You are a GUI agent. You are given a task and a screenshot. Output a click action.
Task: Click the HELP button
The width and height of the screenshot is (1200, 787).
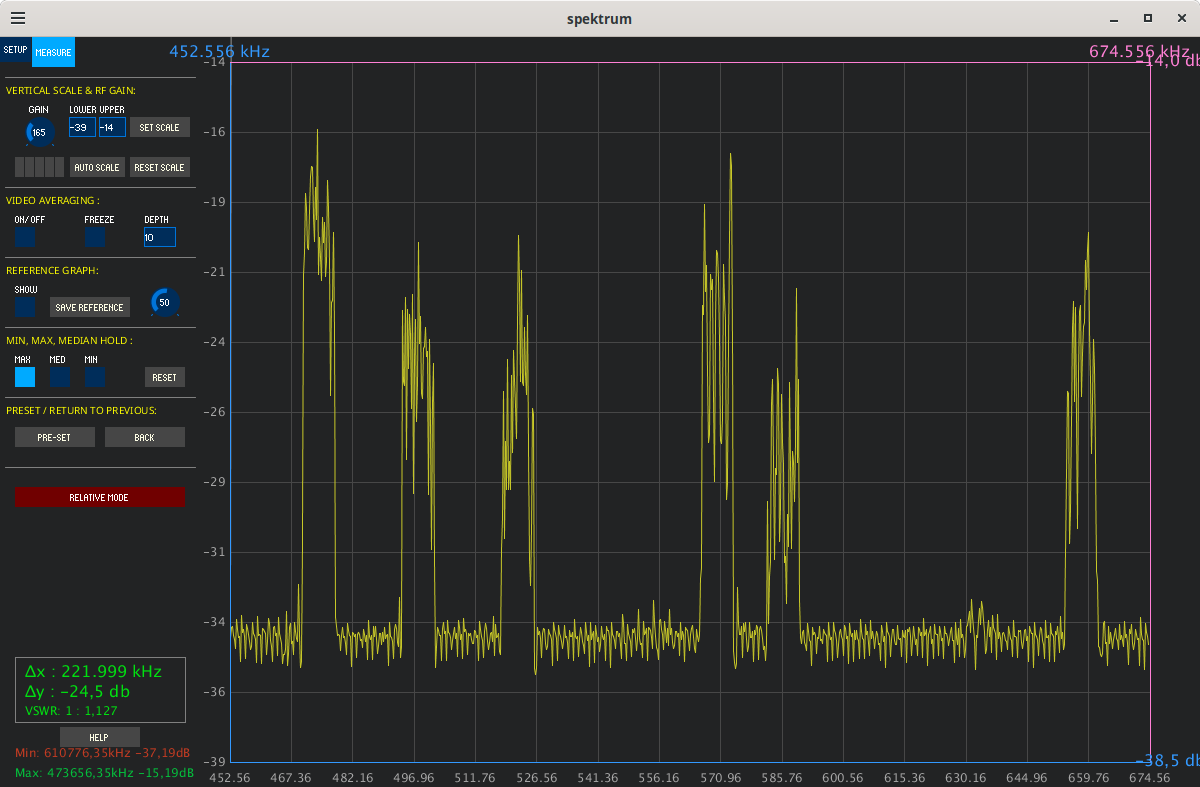coord(100,737)
